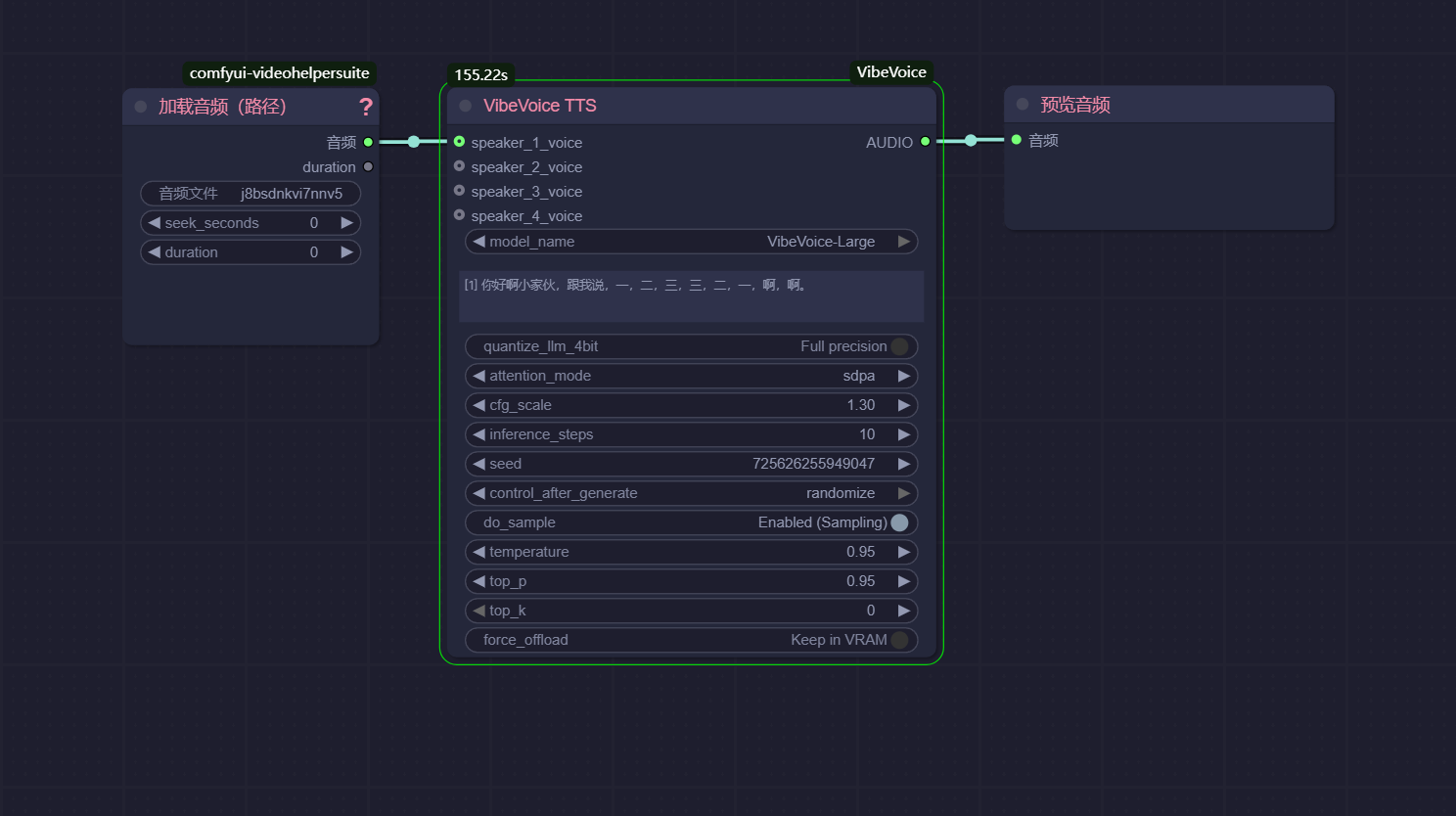The width and height of the screenshot is (1456, 816).
Task: Click the temperature value slider field
Action: 691,552
